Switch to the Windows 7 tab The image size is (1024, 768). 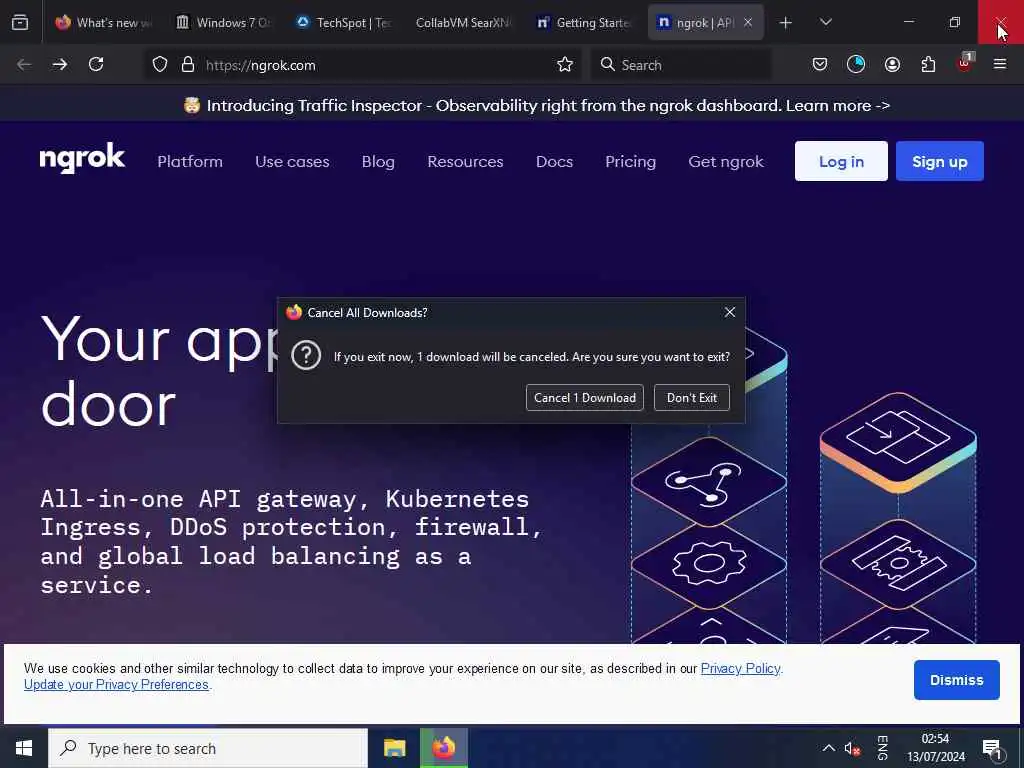tap(223, 22)
